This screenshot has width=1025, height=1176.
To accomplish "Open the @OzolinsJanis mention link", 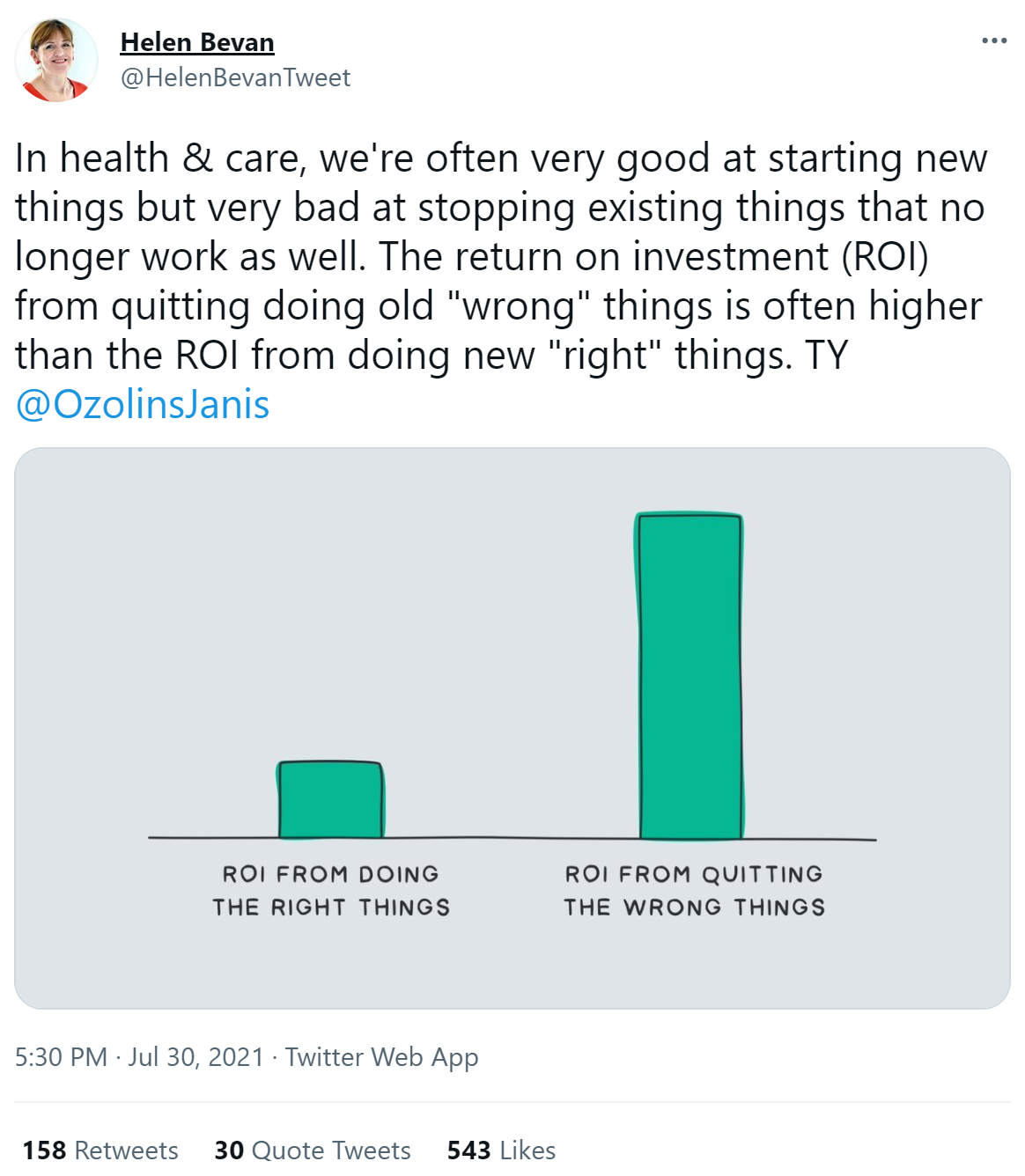I will pyautogui.click(x=143, y=405).
